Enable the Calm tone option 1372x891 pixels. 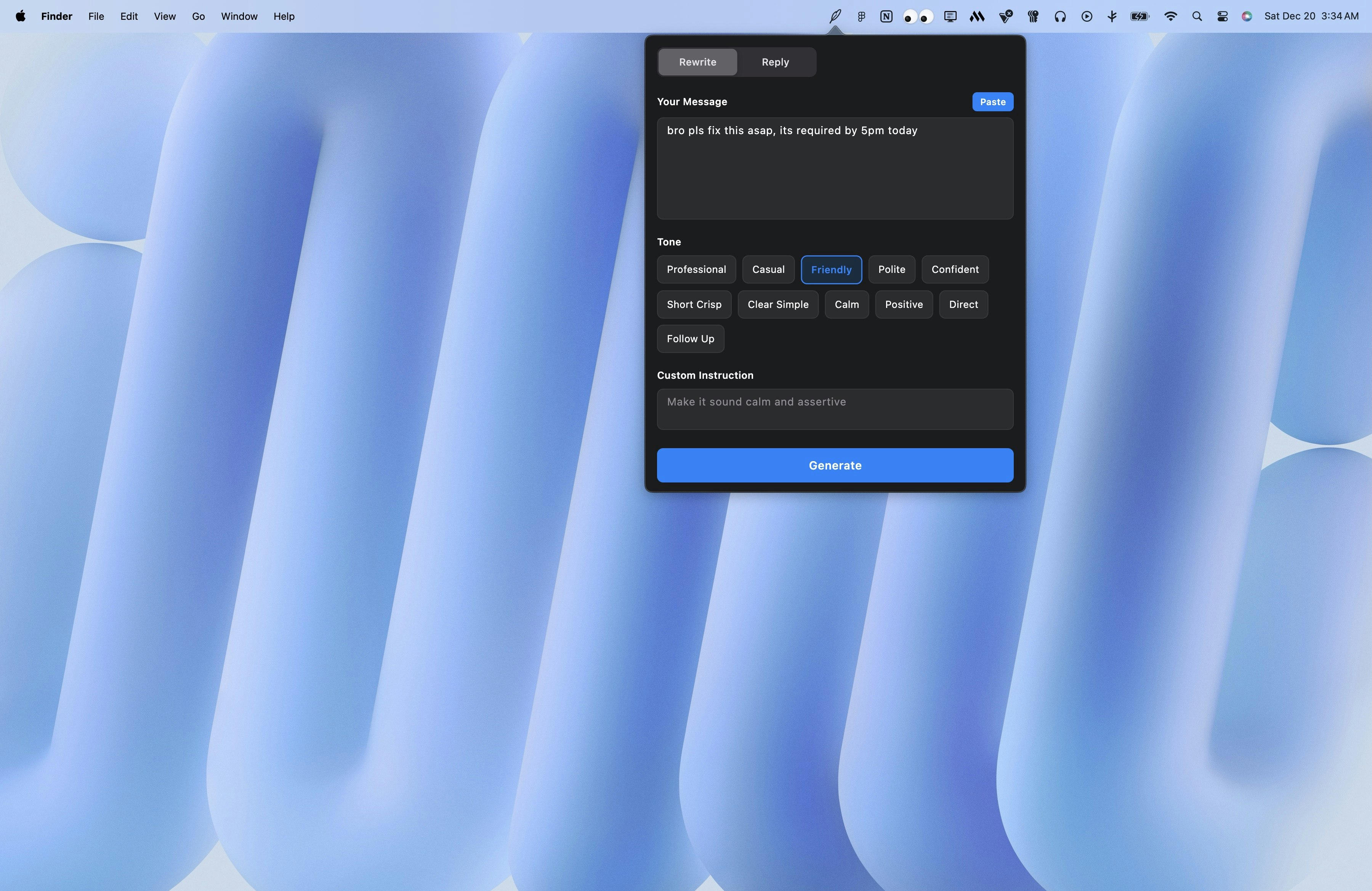tap(846, 304)
